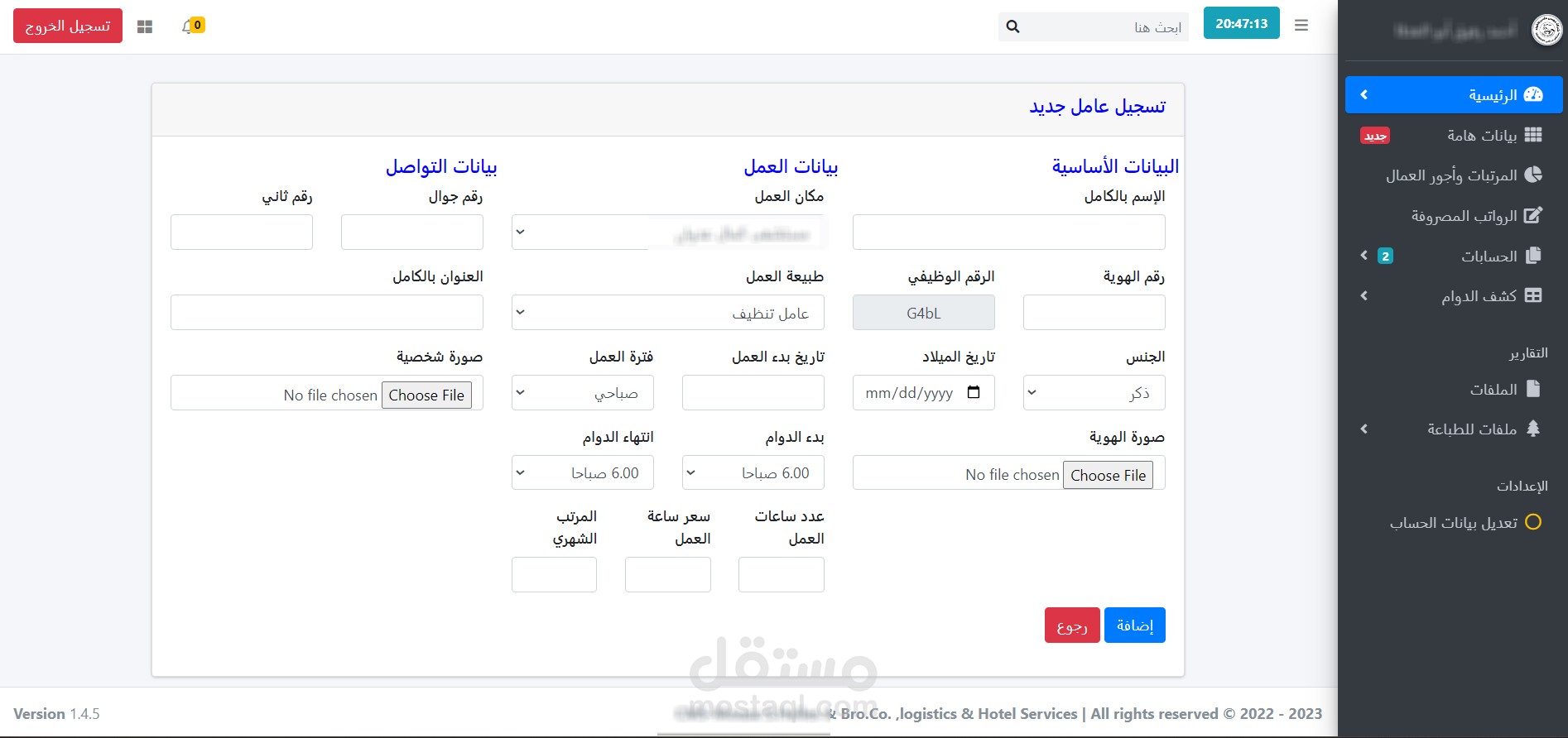Click the التقارير sidebar section label
This screenshot has height=738, width=1568.
(1527, 352)
